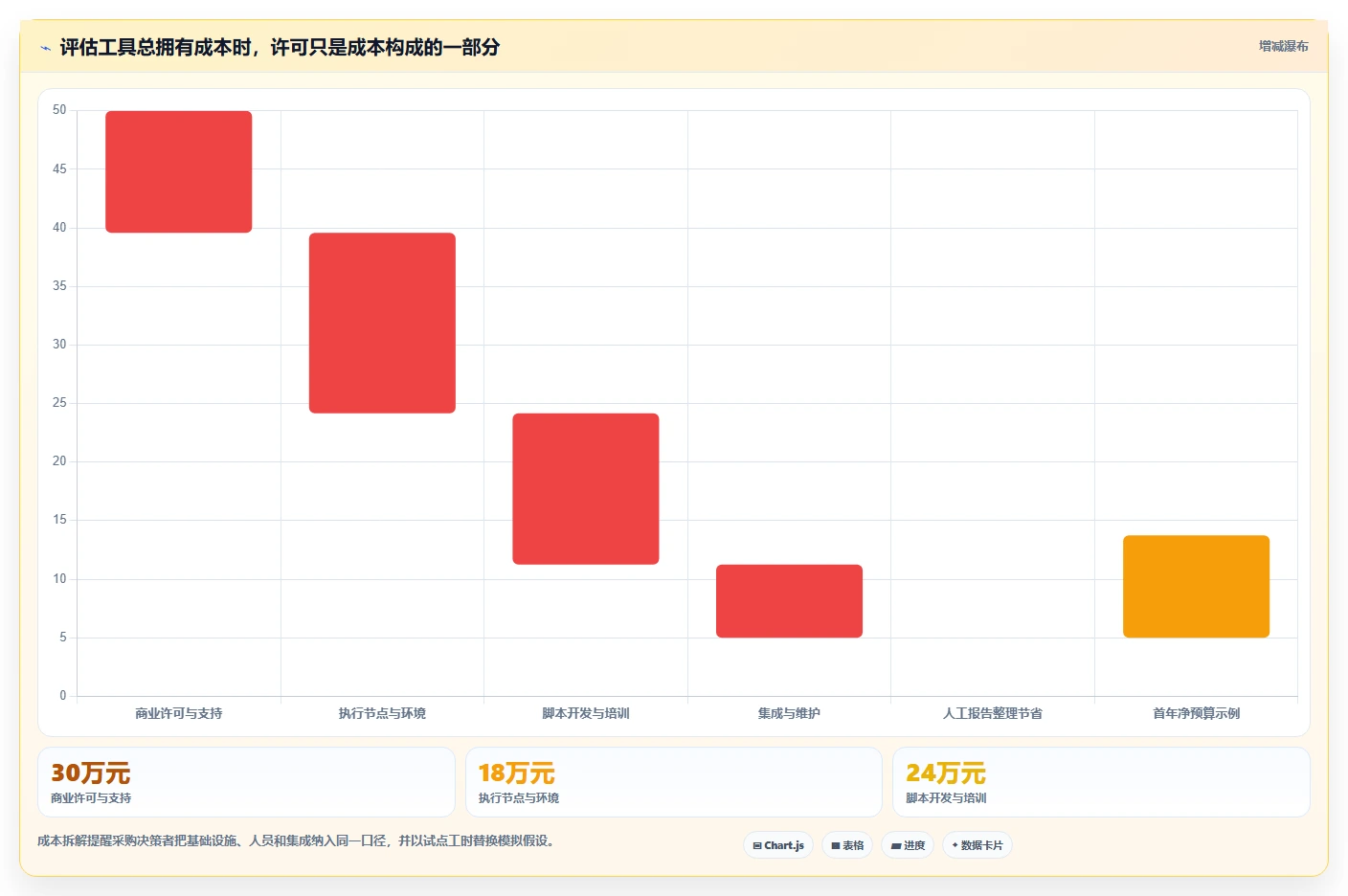Click the y-axis value 25
Image resolution: width=1348 pixels, height=896 pixels.
(59, 403)
